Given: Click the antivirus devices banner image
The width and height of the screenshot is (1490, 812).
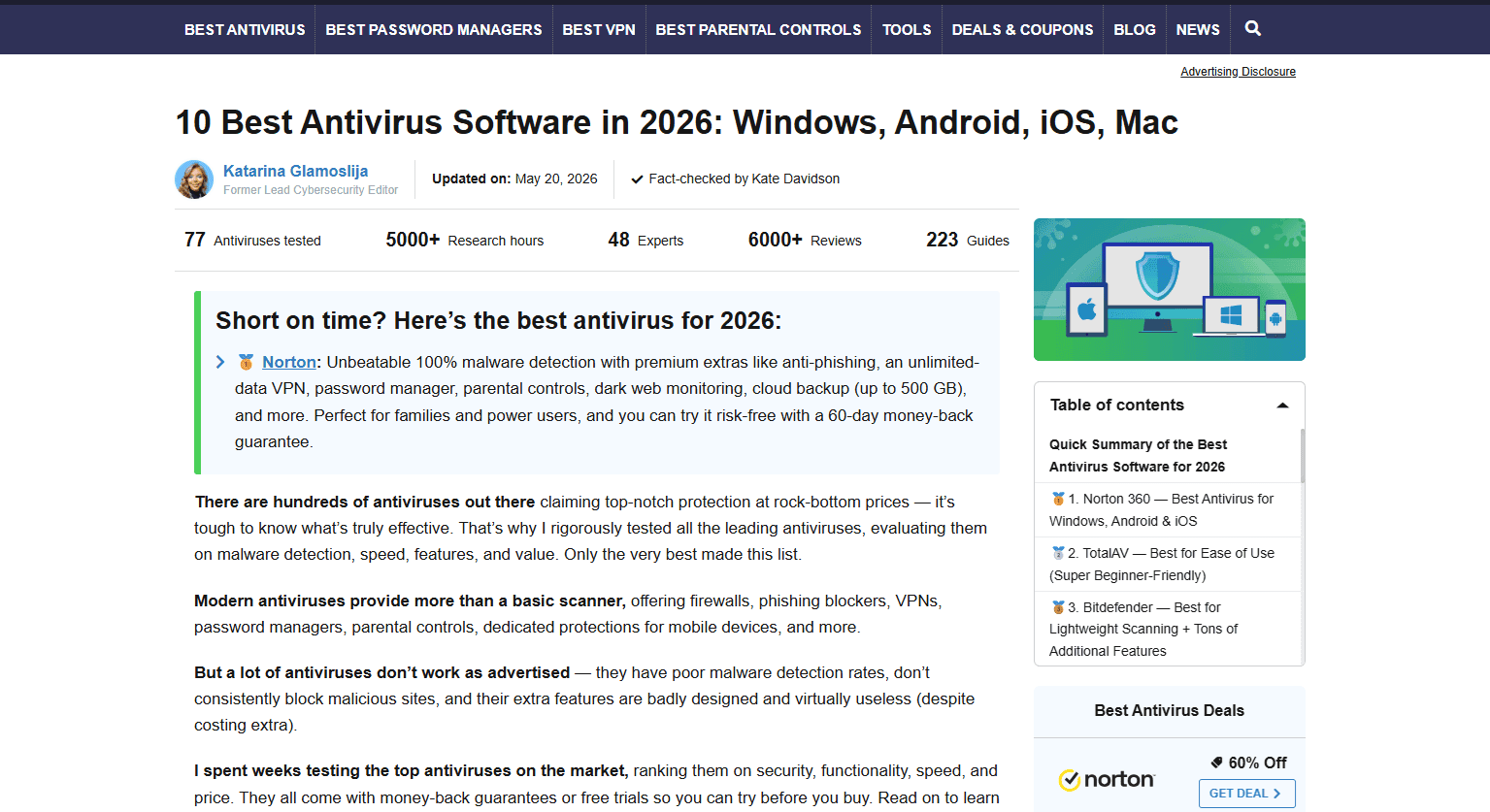Looking at the screenshot, I should [x=1170, y=290].
